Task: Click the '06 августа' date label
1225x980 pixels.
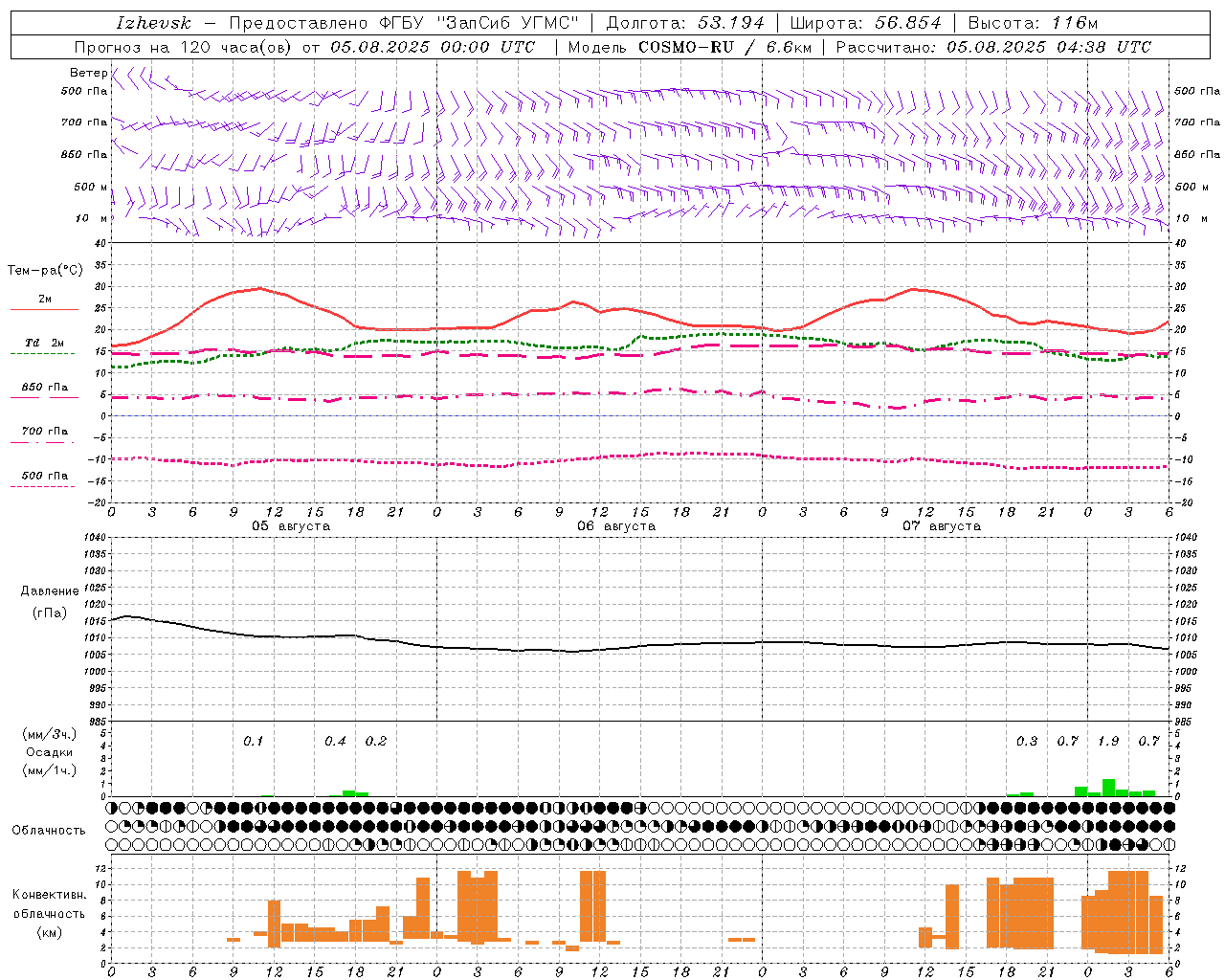Action: [x=616, y=526]
